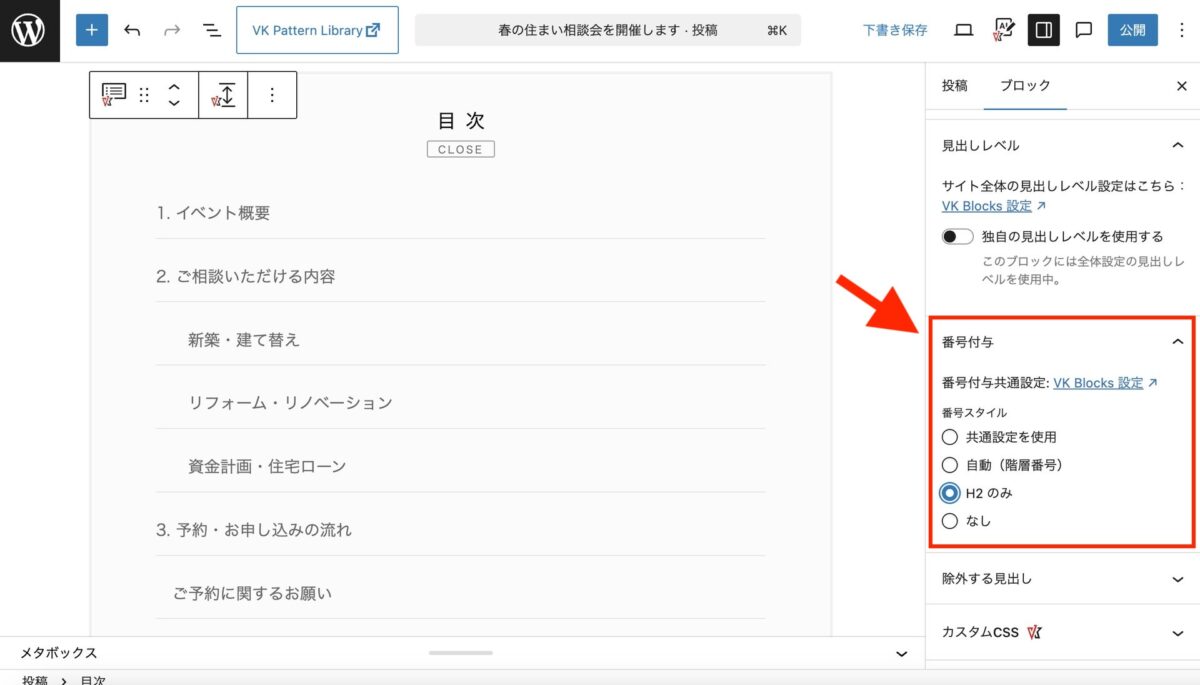Select the 自動（階層番号） radio option
1200x685 pixels.
(x=950, y=465)
